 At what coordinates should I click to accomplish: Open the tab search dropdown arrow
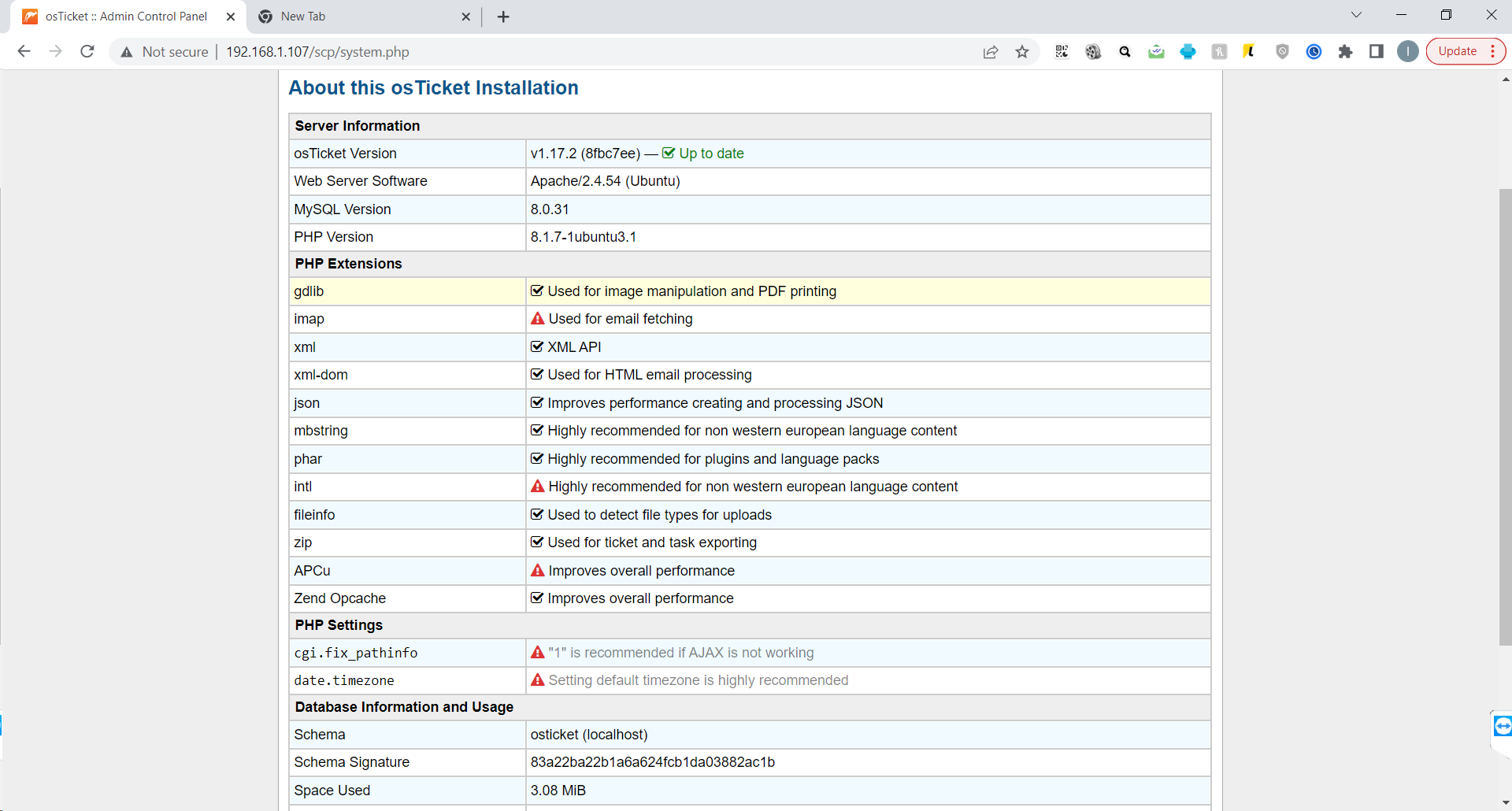point(1356,15)
